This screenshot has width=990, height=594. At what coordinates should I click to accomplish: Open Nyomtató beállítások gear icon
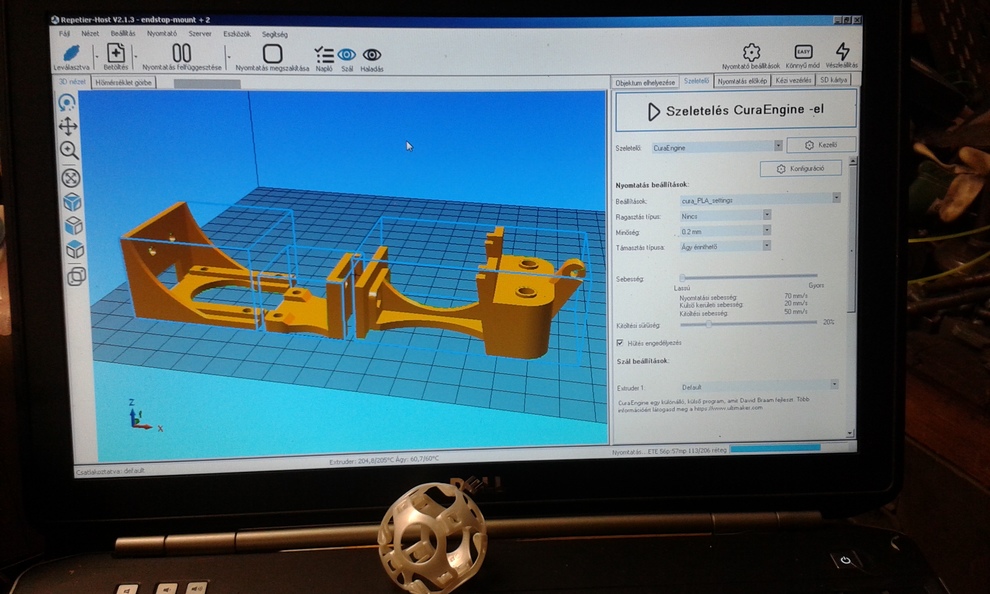pos(751,51)
